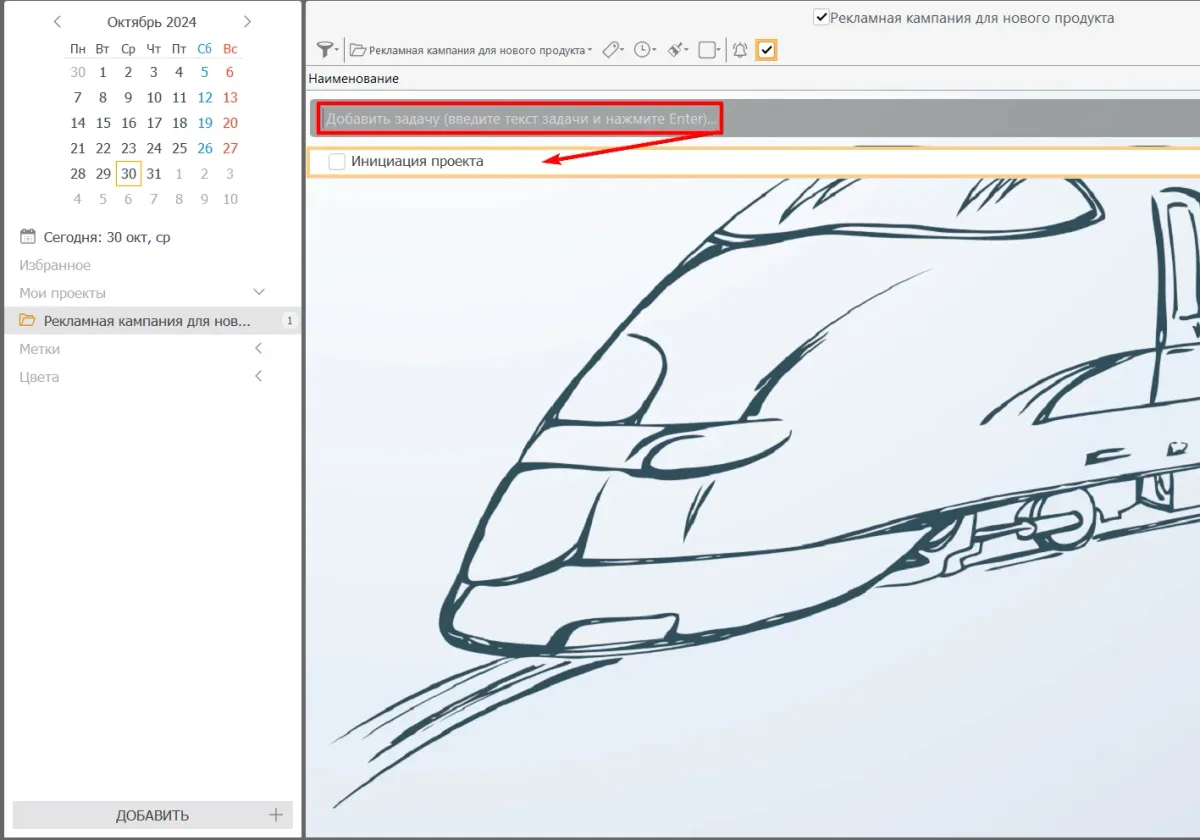Expand the Цвета section chevron
The width and height of the screenshot is (1200, 840).
coord(259,377)
